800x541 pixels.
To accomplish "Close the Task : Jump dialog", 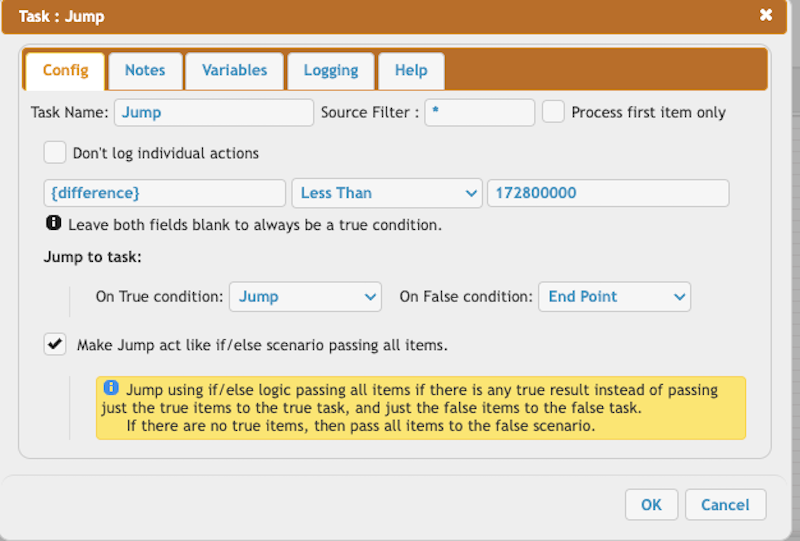I will (765, 15).
